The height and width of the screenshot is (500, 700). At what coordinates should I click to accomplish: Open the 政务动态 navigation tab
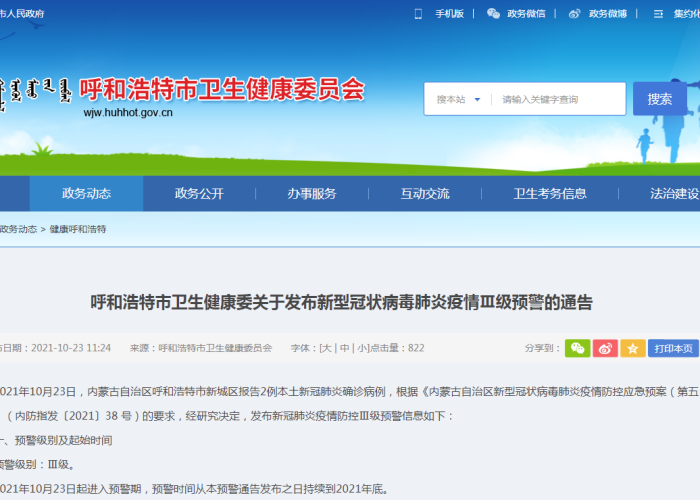(x=86, y=193)
